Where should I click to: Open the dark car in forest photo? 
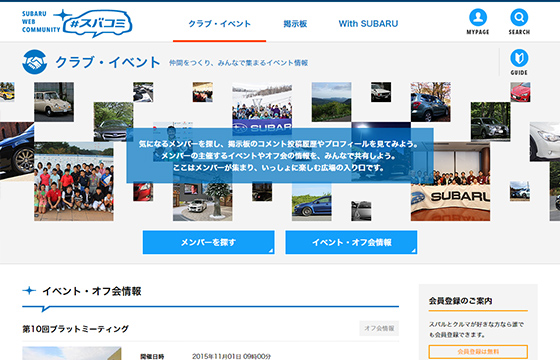(x=490, y=122)
